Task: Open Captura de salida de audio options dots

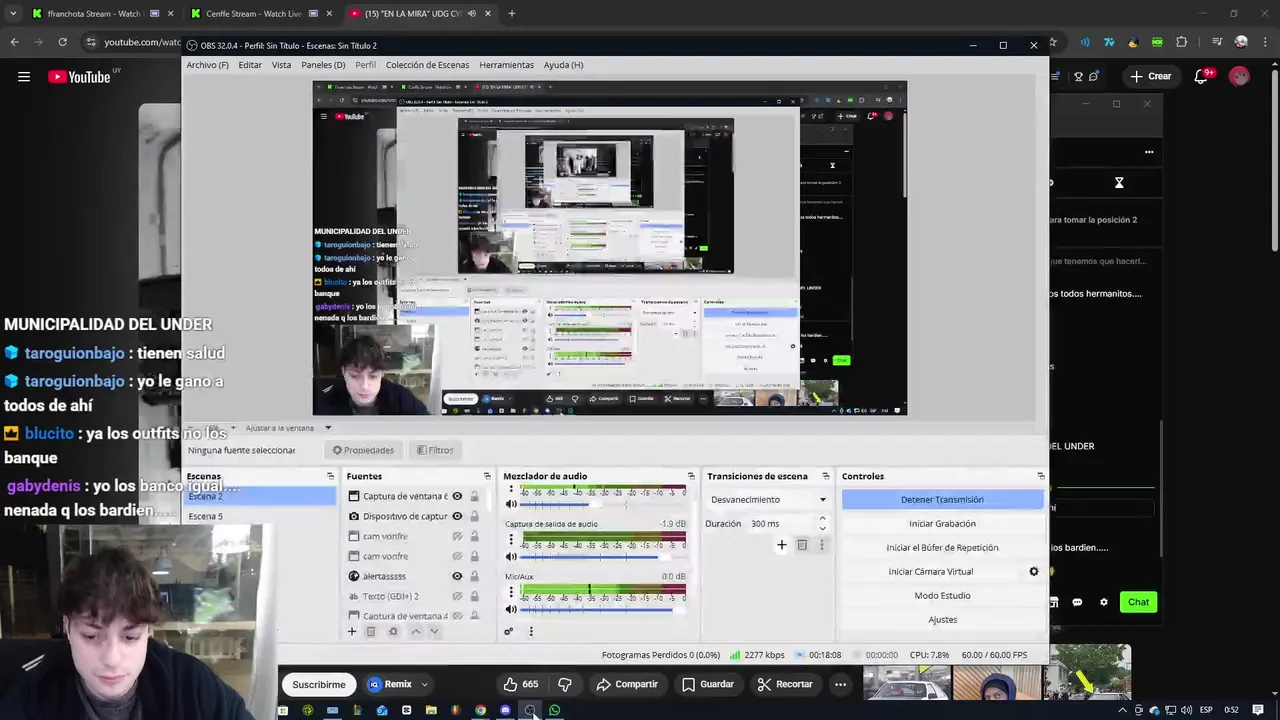Action: (x=511, y=540)
